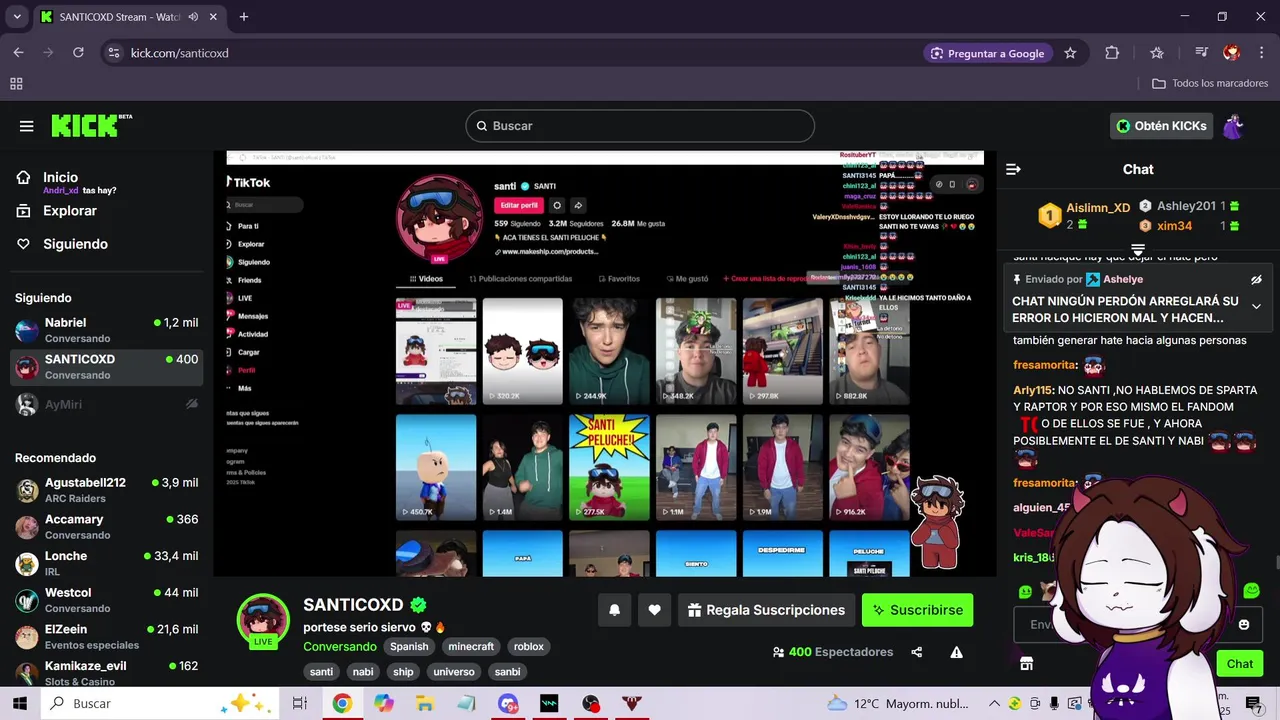Open the Windows Start menu
The width and height of the screenshot is (1280, 720).
click(20, 703)
